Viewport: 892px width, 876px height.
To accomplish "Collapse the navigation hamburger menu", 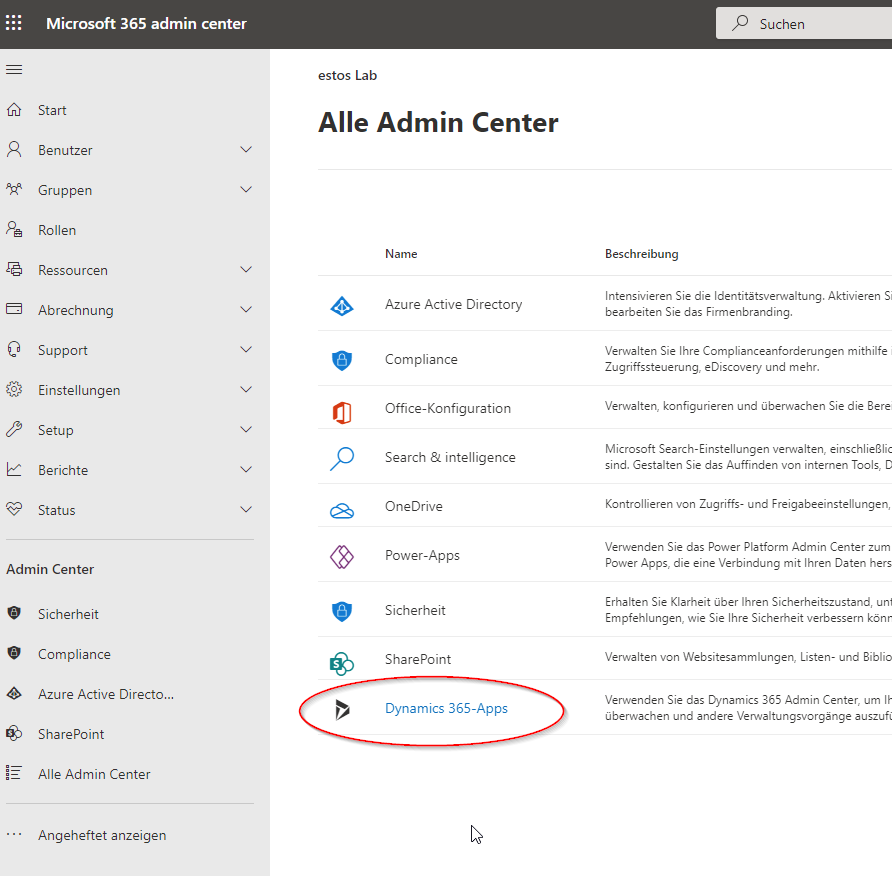I will click(x=14, y=70).
